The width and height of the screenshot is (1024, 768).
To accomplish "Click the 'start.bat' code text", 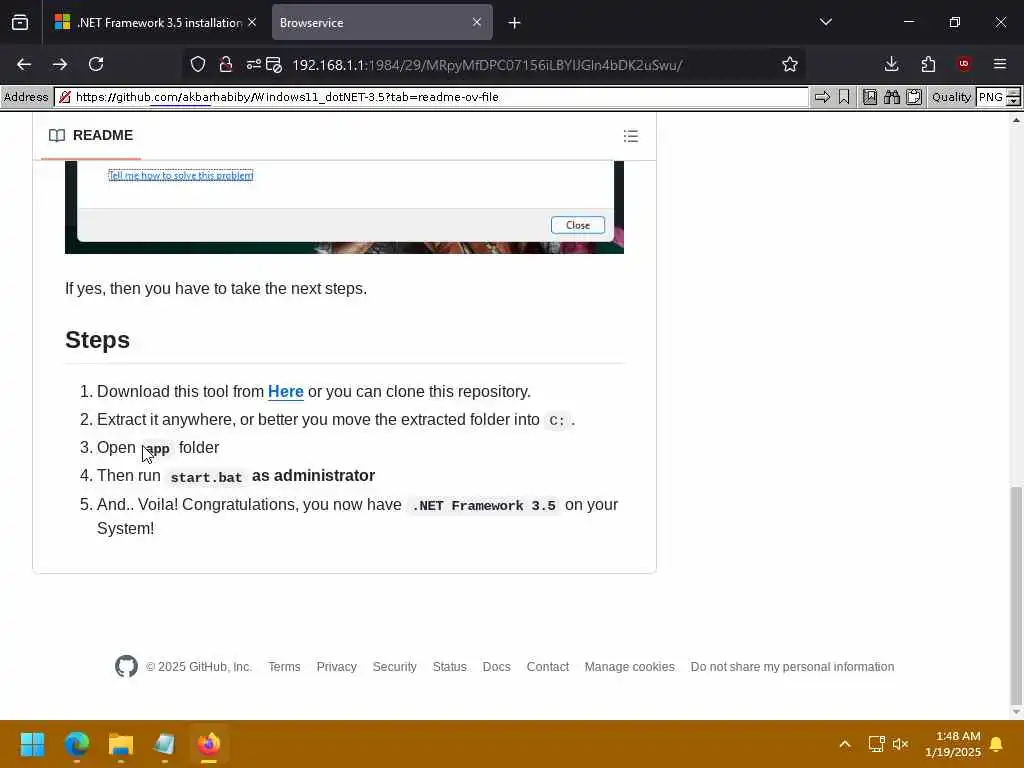I will [206, 477].
